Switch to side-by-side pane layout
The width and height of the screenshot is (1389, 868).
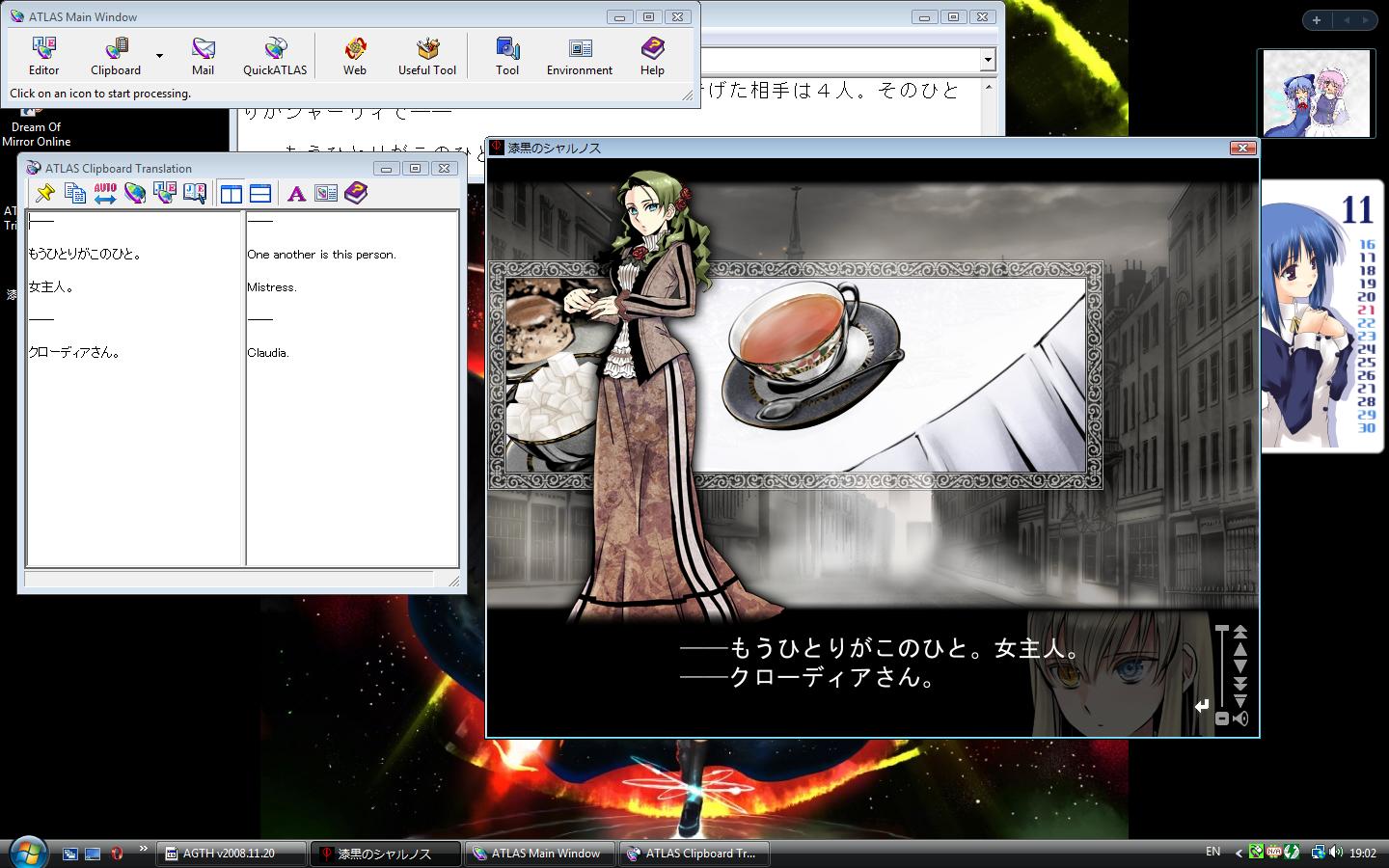tap(231, 194)
